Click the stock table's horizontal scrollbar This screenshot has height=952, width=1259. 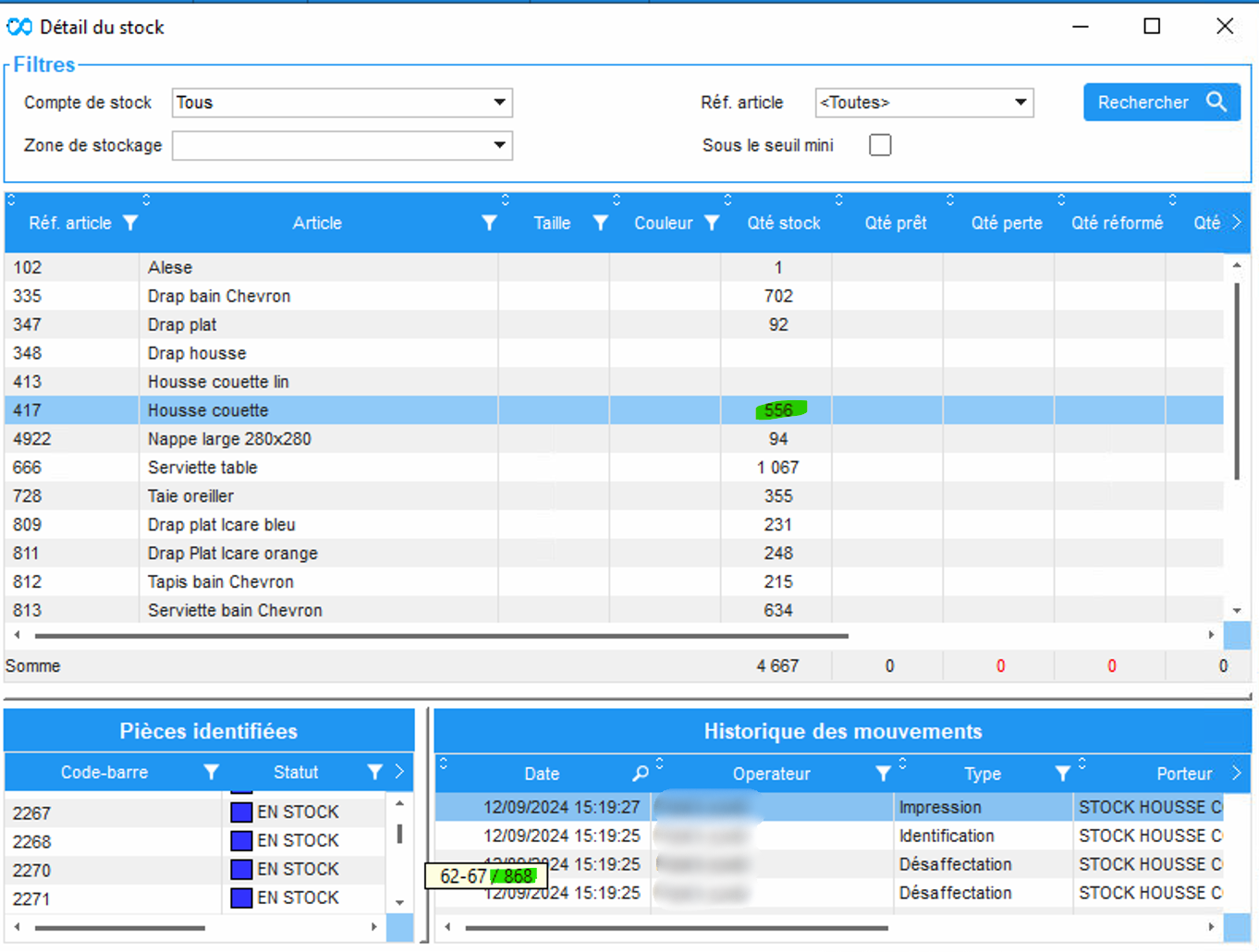pos(442,636)
